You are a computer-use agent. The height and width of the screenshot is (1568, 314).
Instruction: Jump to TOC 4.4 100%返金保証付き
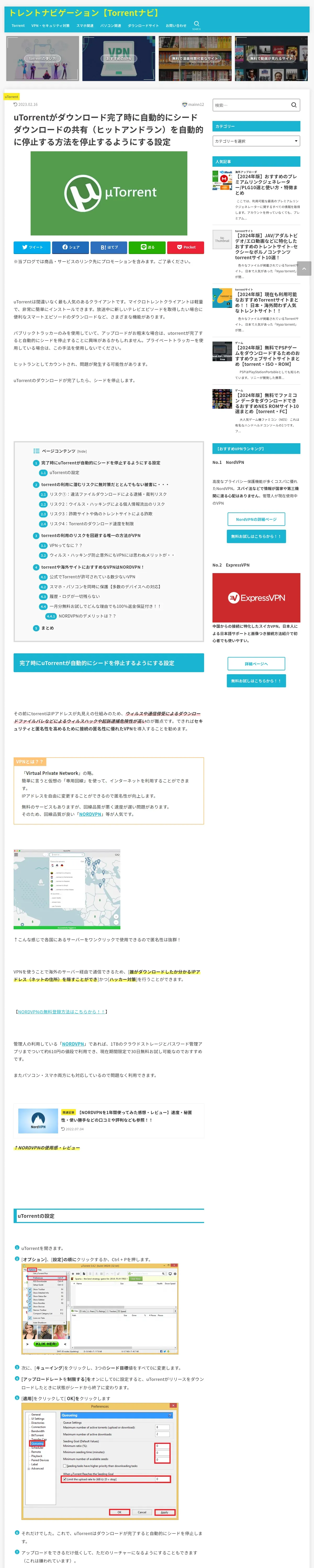(105, 606)
